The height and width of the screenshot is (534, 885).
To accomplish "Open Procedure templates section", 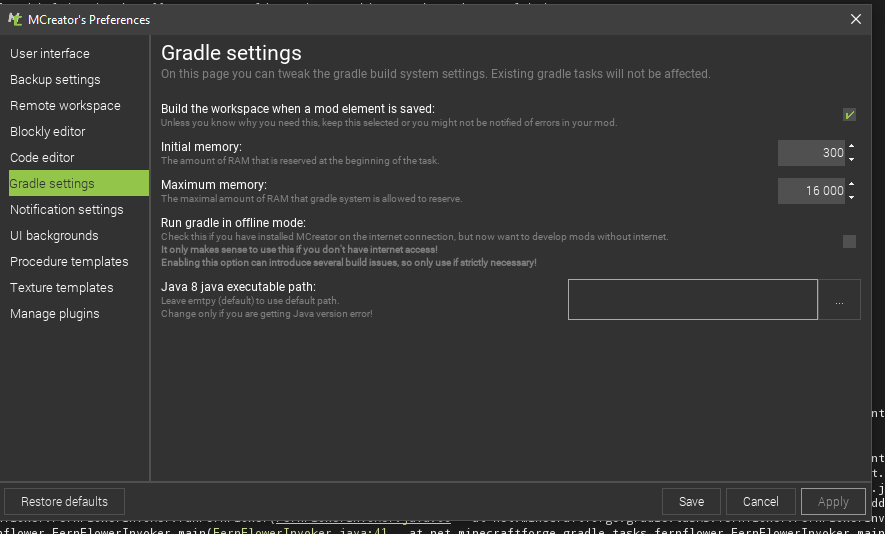I will 69,261.
